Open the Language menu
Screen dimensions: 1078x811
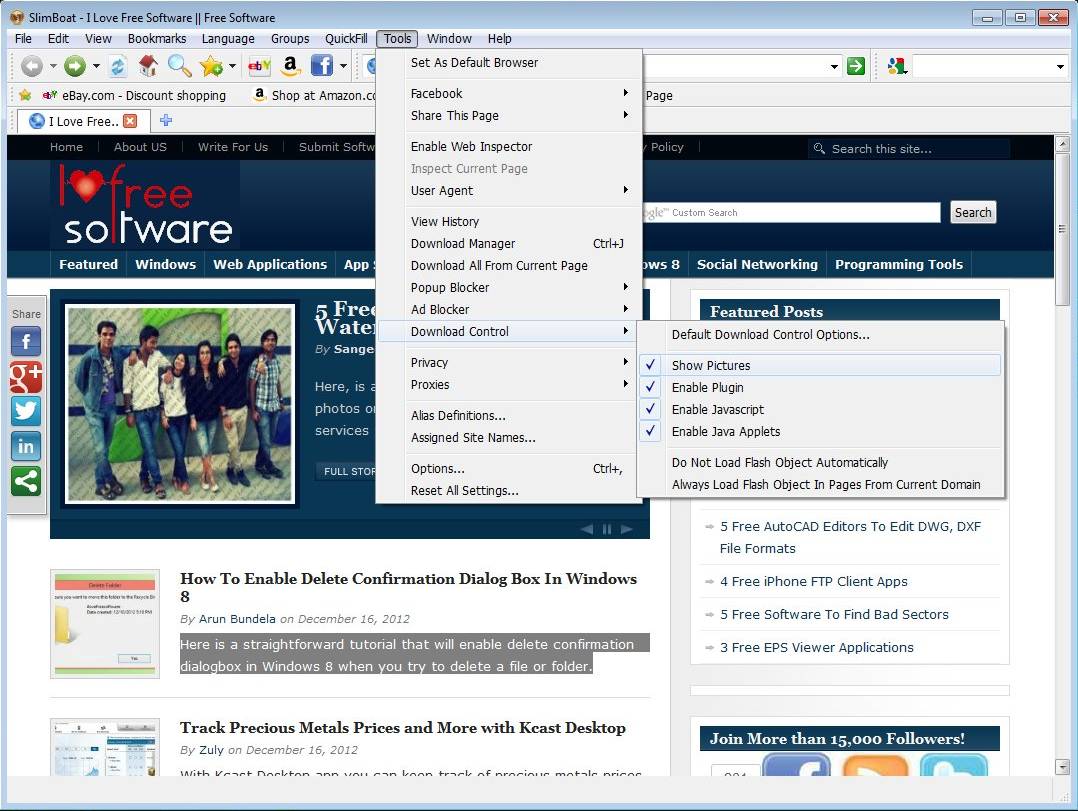pos(228,38)
